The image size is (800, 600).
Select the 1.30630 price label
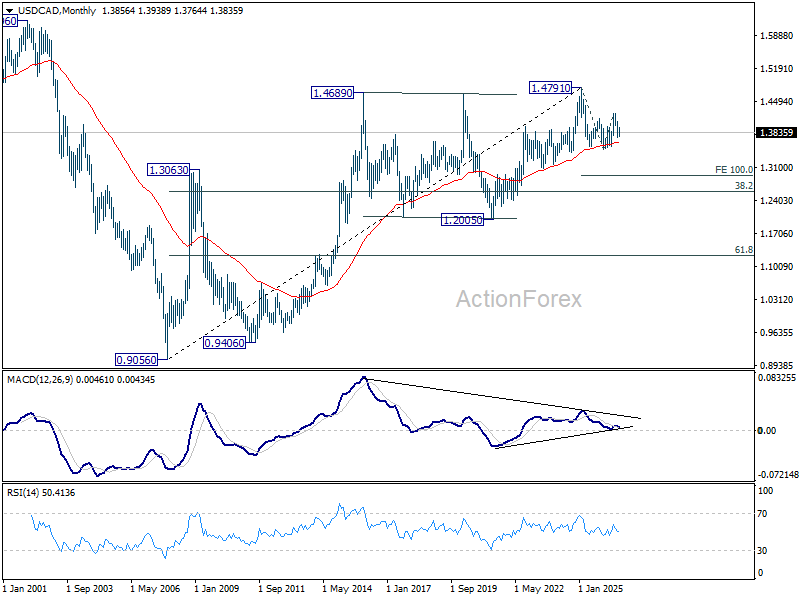(169, 170)
